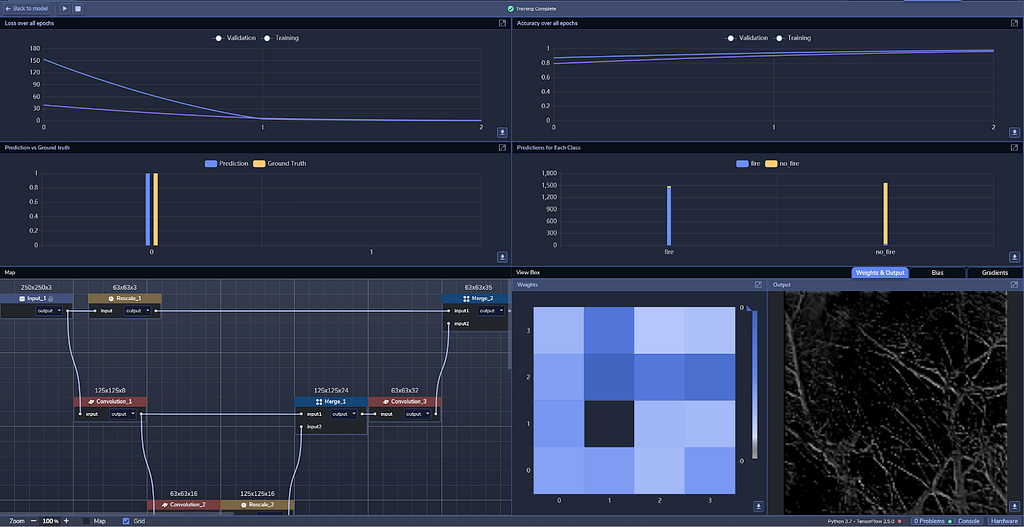1024x527 pixels.
Task: Select the Convolution_3 node header
Action: [x=405, y=401]
